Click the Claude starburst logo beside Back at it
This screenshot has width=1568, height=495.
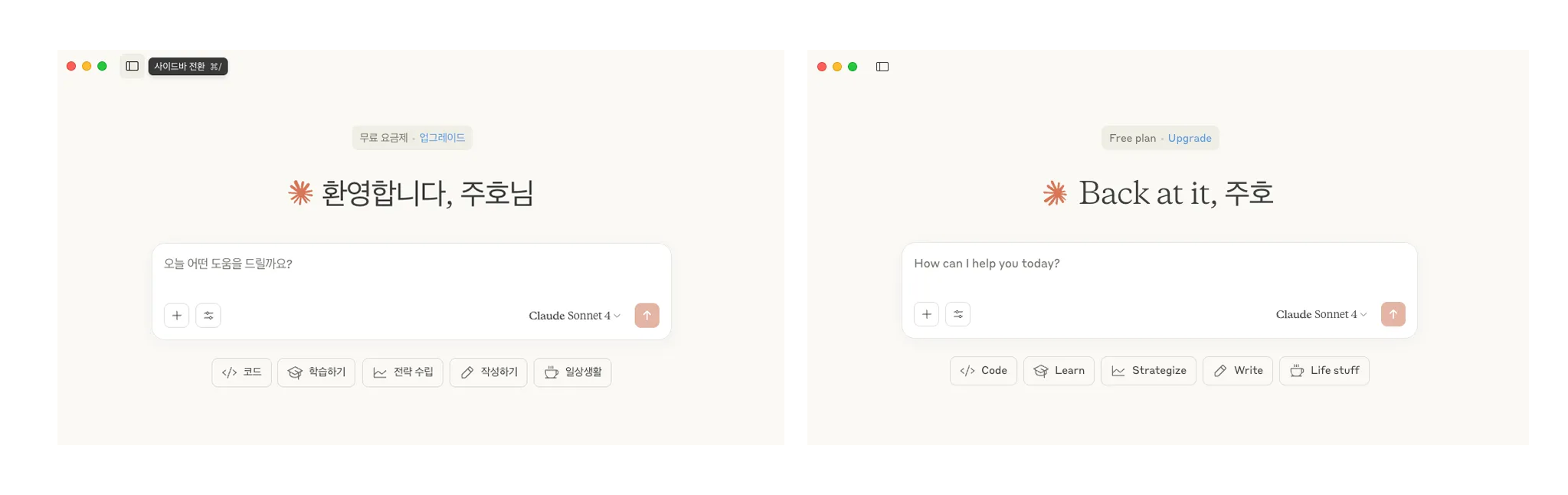click(1055, 193)
